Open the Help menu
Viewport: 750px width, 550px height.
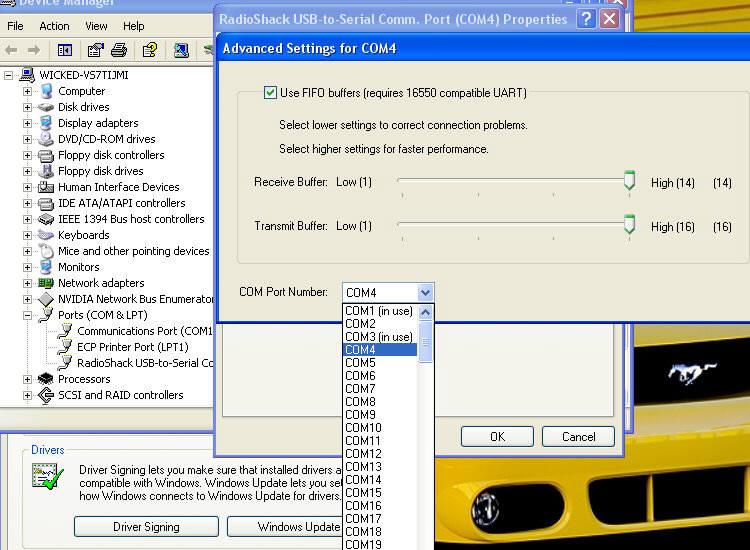133,26
